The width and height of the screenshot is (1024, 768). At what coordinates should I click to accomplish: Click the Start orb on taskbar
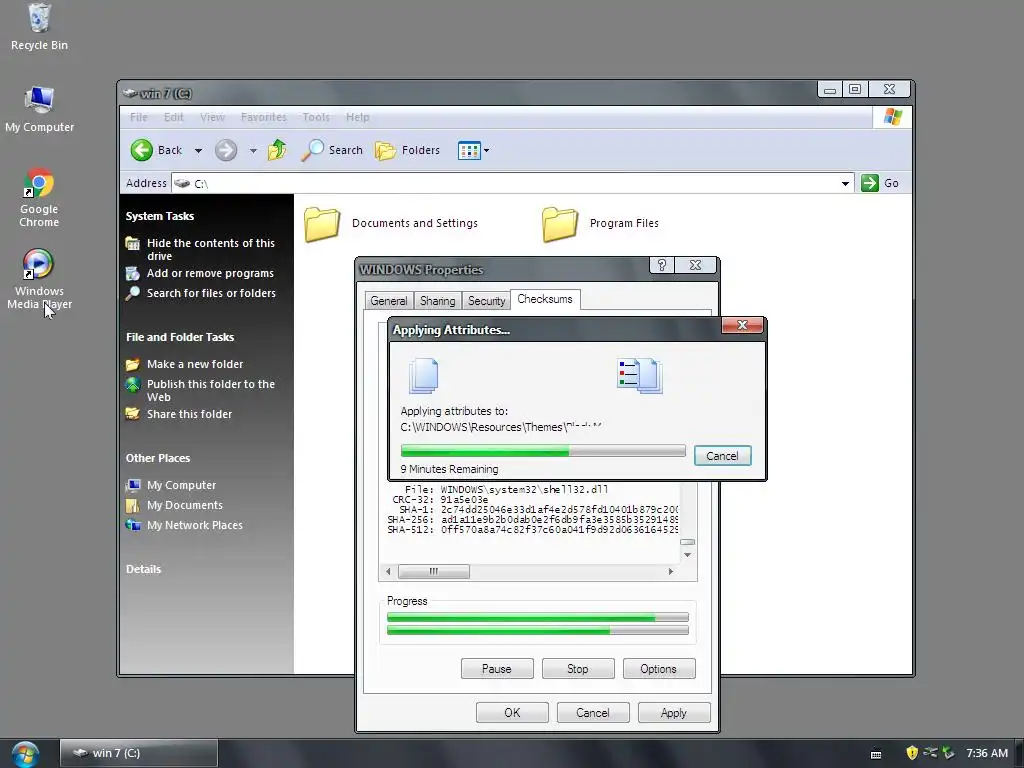click(x=25, y=754)
